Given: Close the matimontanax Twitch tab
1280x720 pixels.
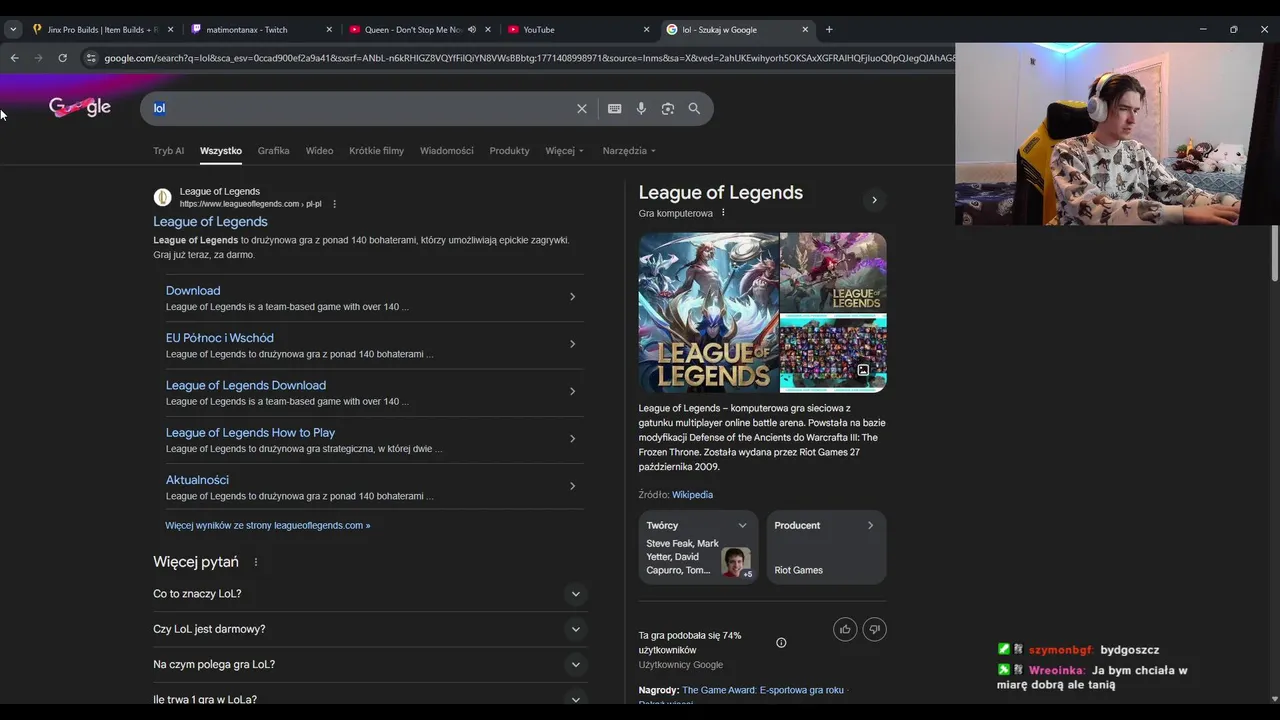Looking at the screenshot, I should click(x=329, y=29).
